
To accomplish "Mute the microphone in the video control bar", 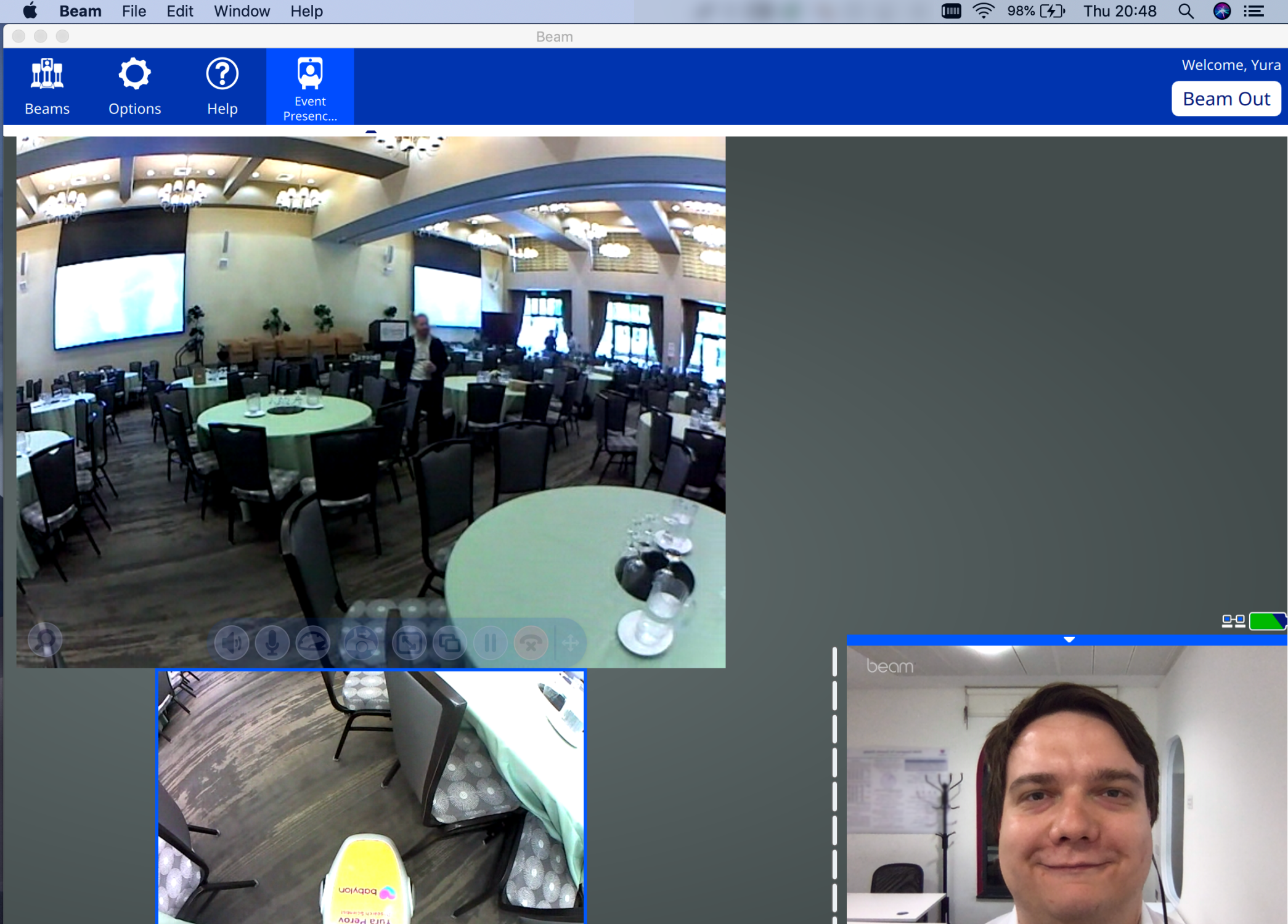I will tap(272, 643).
